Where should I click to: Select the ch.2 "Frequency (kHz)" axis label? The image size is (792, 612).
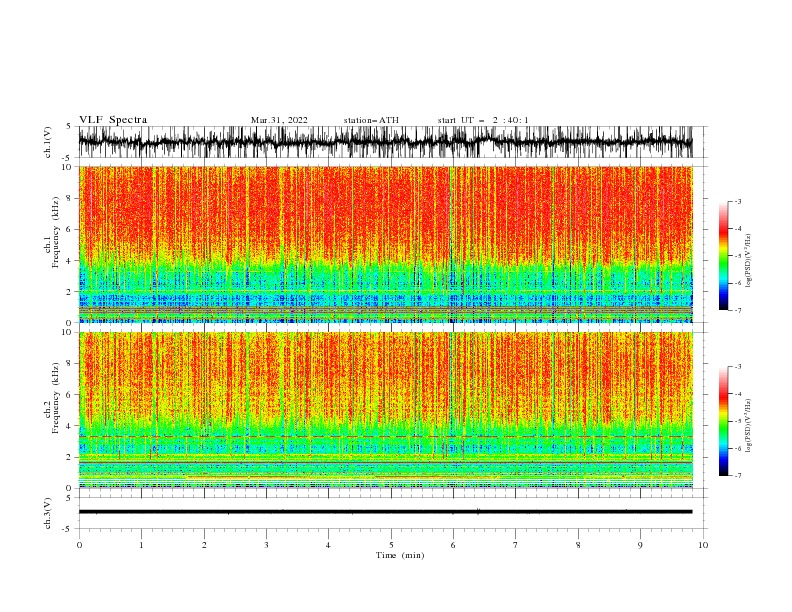pos(56,397)
